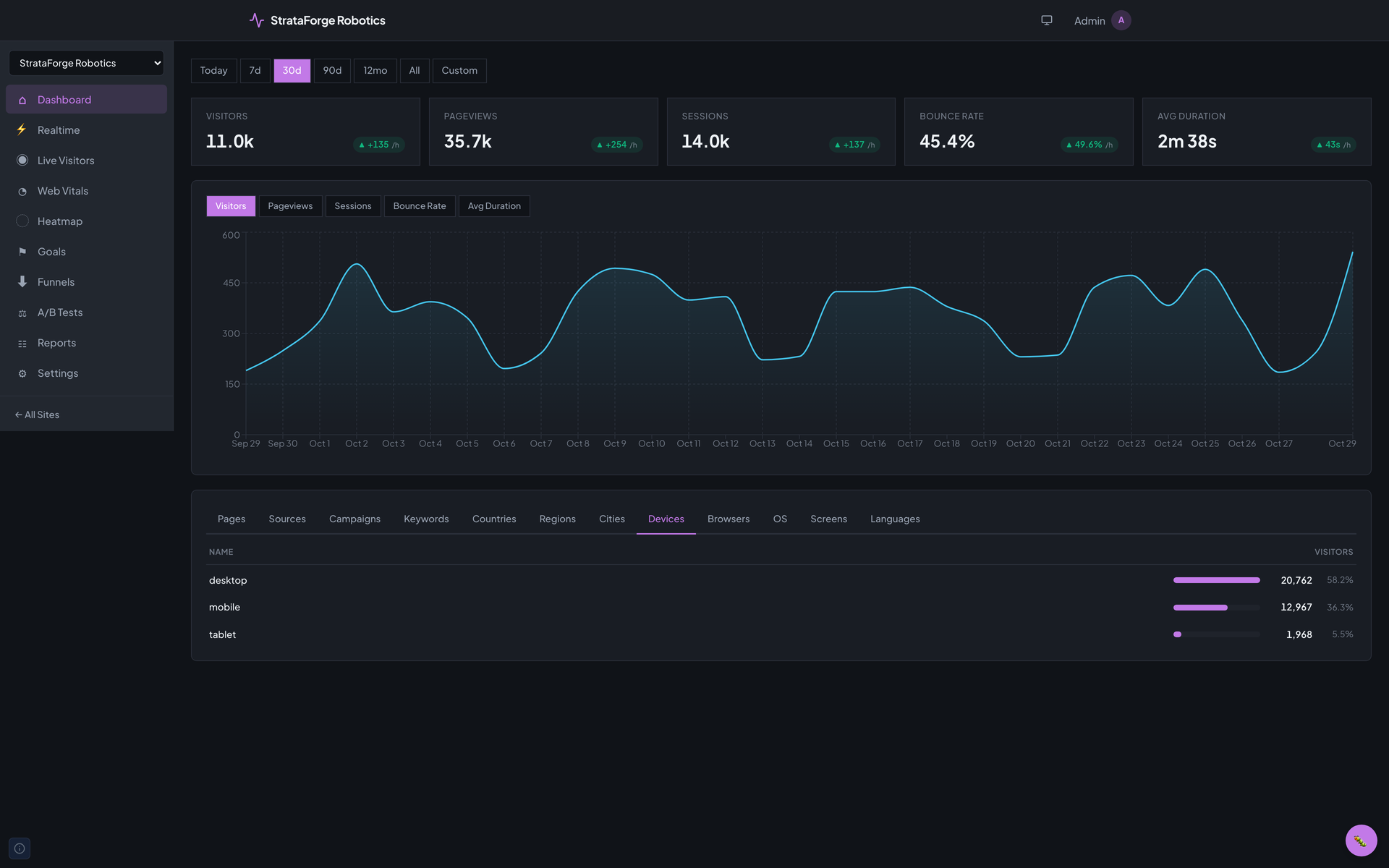Click the Reports list icon
Viewport: 1389px width, 868px height.
point(22,343)
